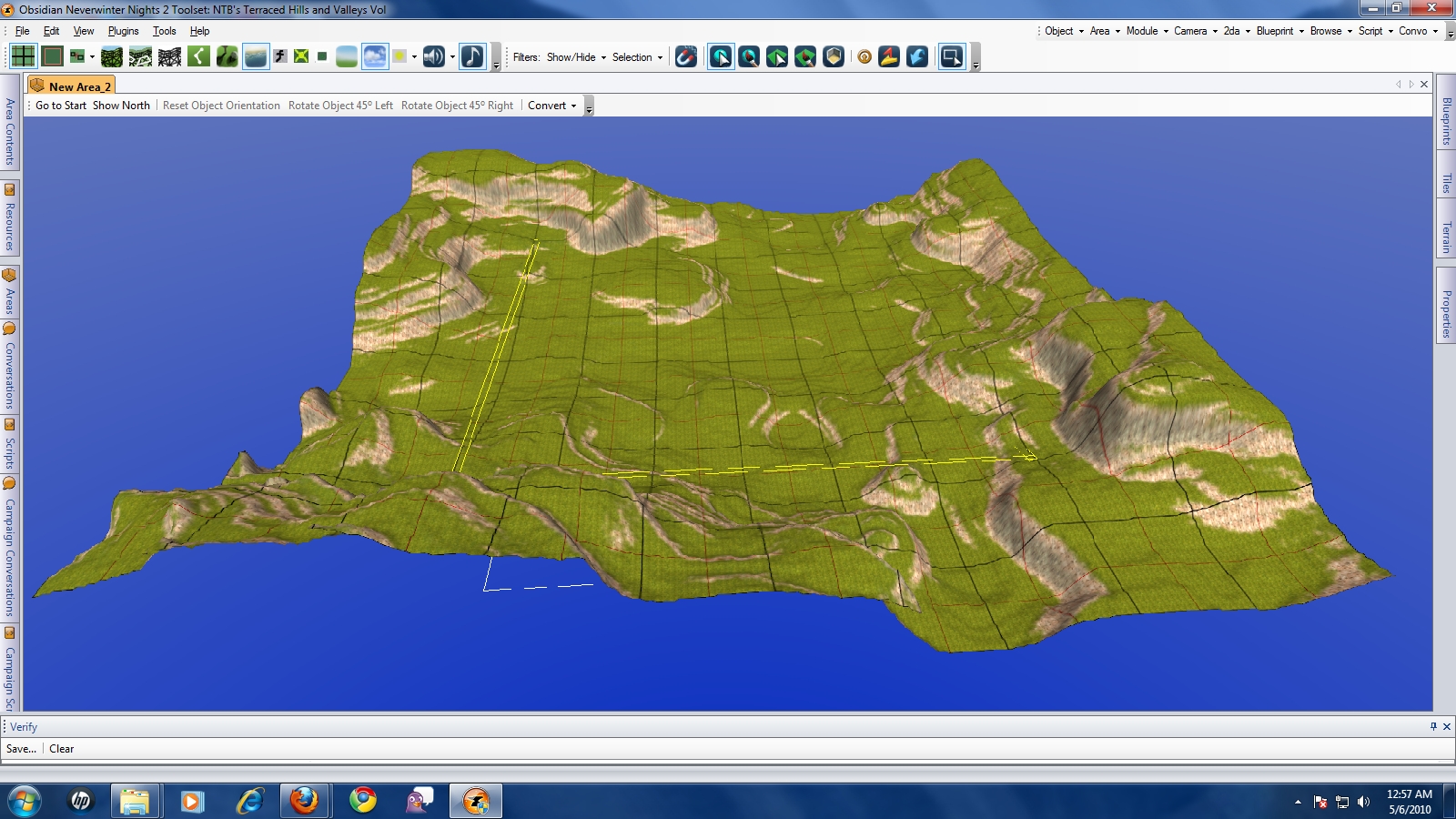Select the paint objects brush tool
Image resolution: width=1456 pixels, height=819 pixels.
(x=749, y=56)
